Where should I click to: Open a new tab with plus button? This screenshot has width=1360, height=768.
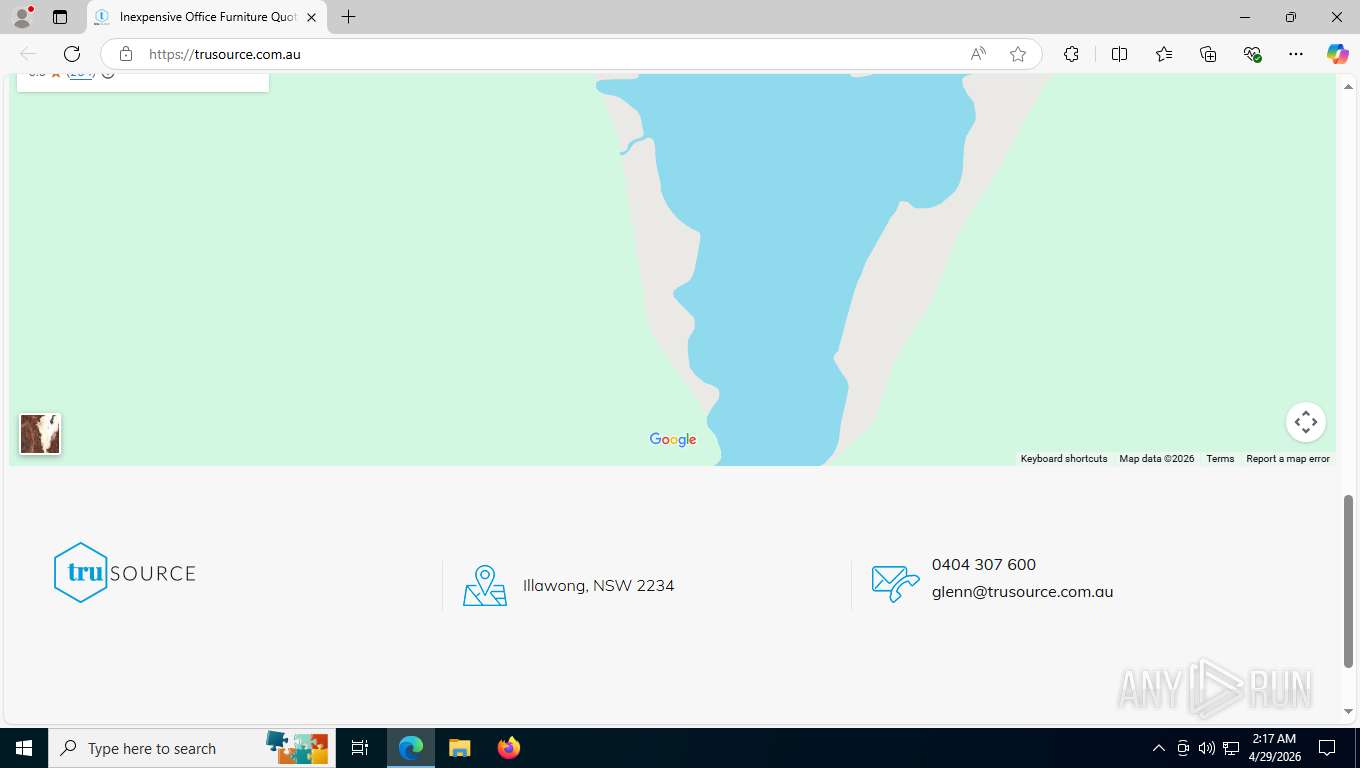click(x=348, y=17)
